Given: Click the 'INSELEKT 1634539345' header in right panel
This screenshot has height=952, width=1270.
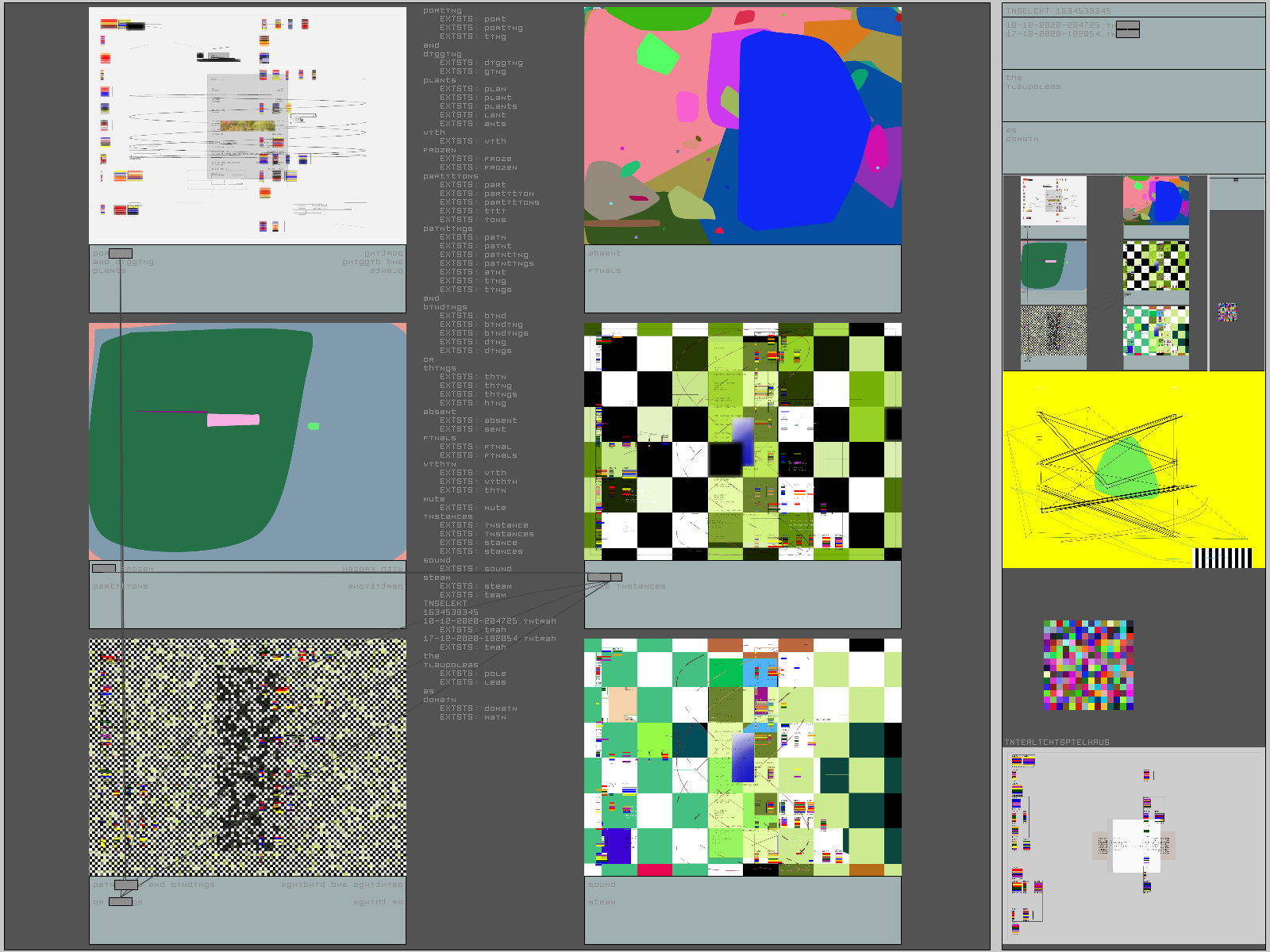Looking at the screenshot, I should pyautogui.click(x=1059, y=11).
